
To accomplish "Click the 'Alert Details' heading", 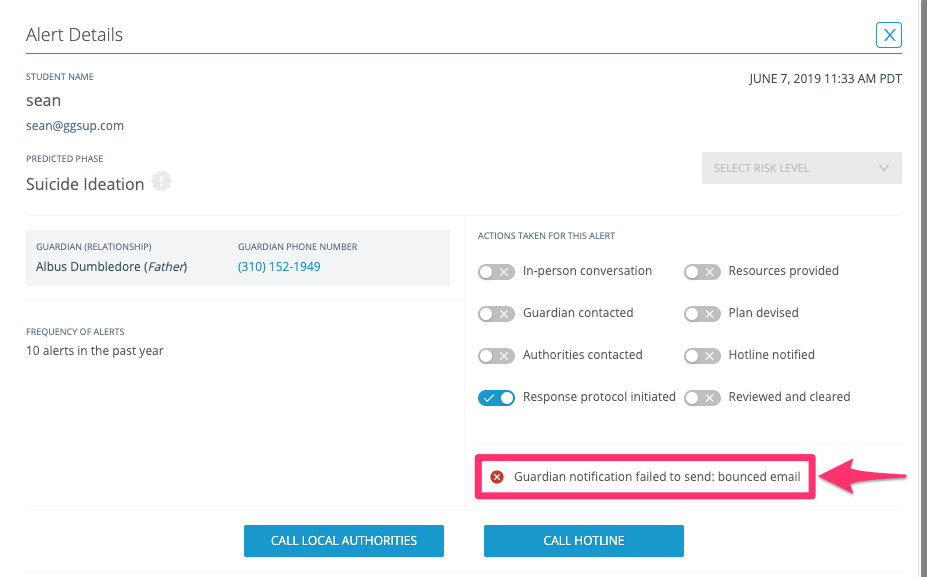I will pyautogui.click(x=74, y=34).
